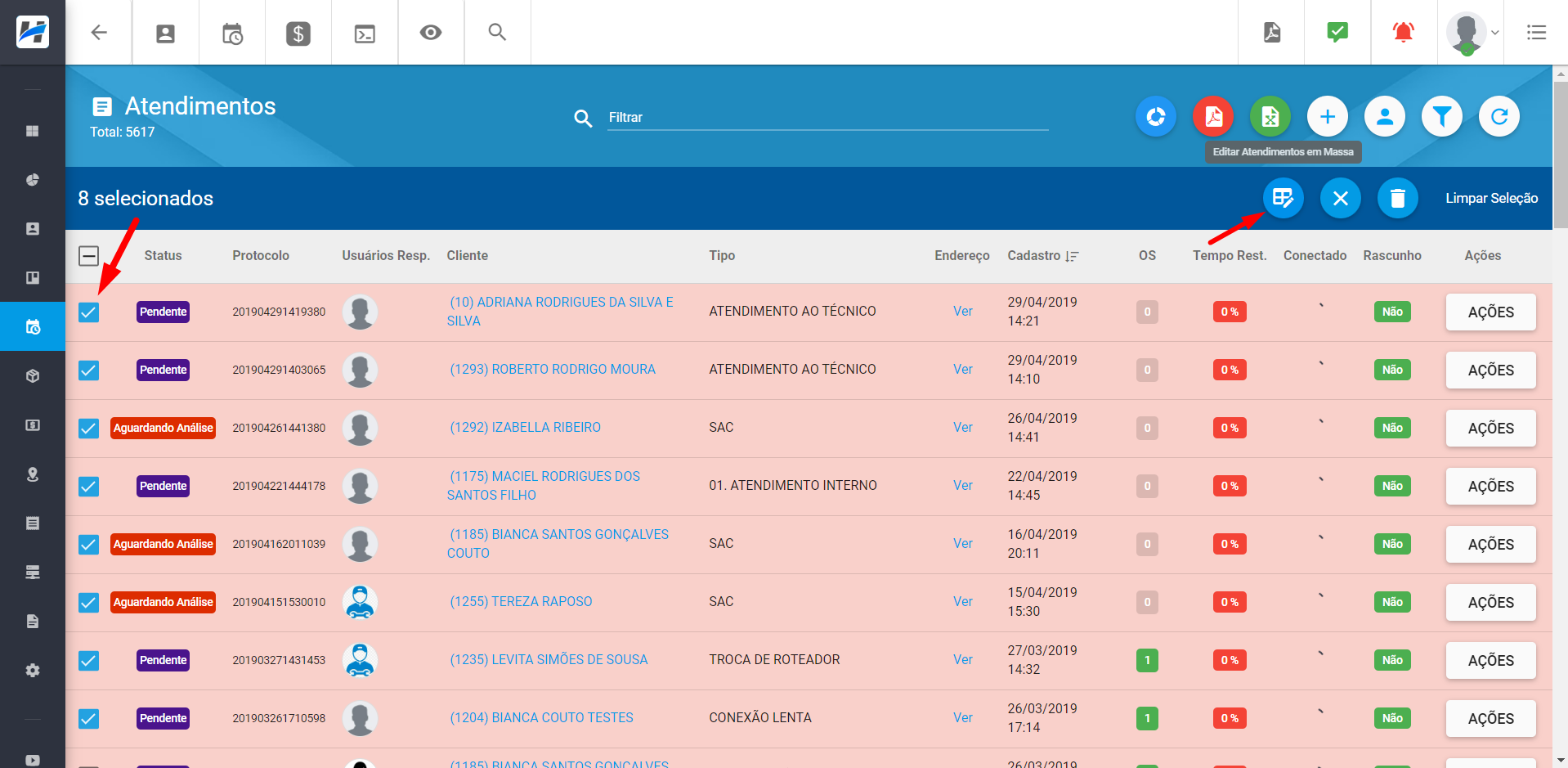
Task: Click the eye monitoring icon in top toolbar
Action: point(431,33)
